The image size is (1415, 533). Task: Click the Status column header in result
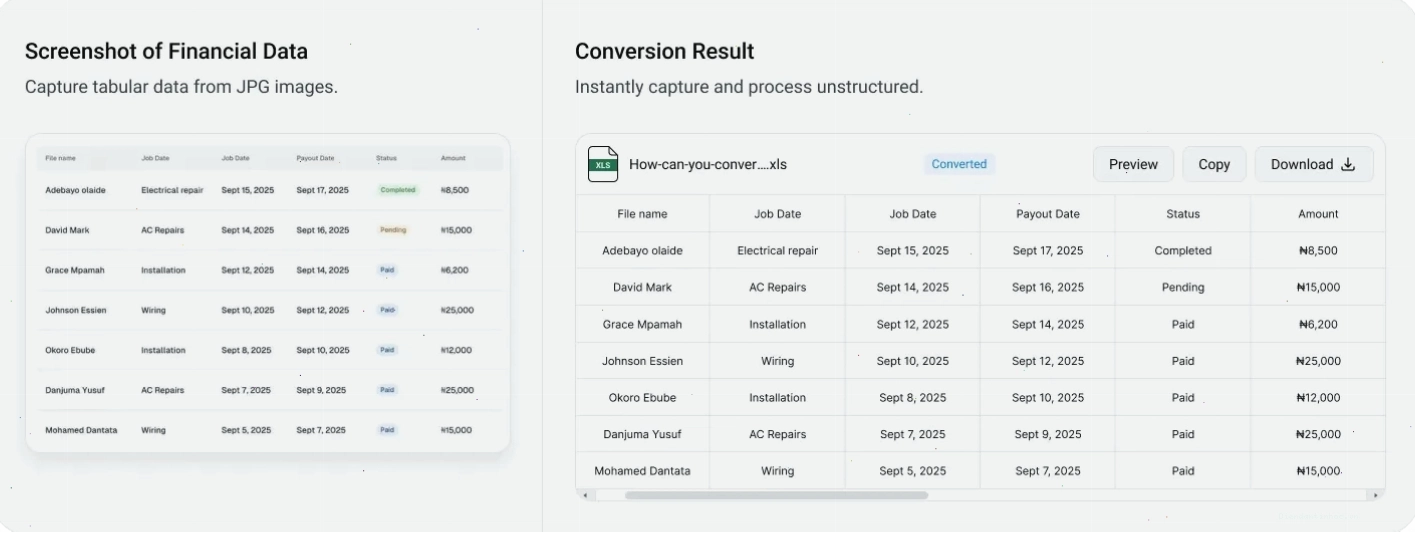click(1183, 214)
